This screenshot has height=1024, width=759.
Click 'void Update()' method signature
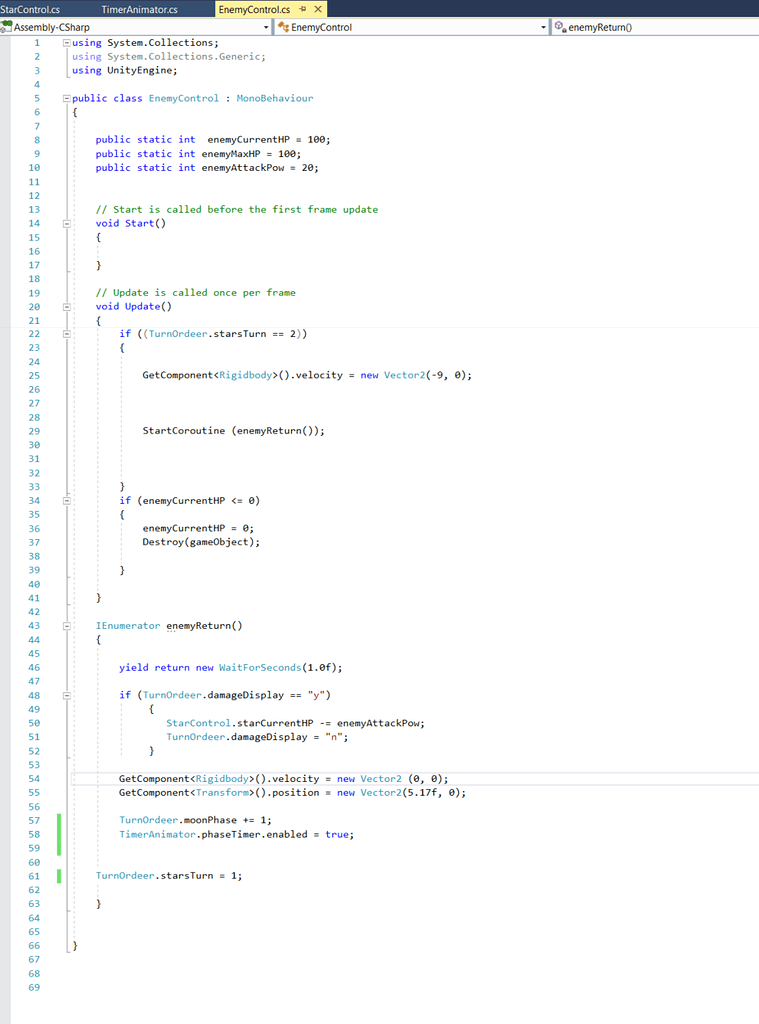(x=133, y=306)
